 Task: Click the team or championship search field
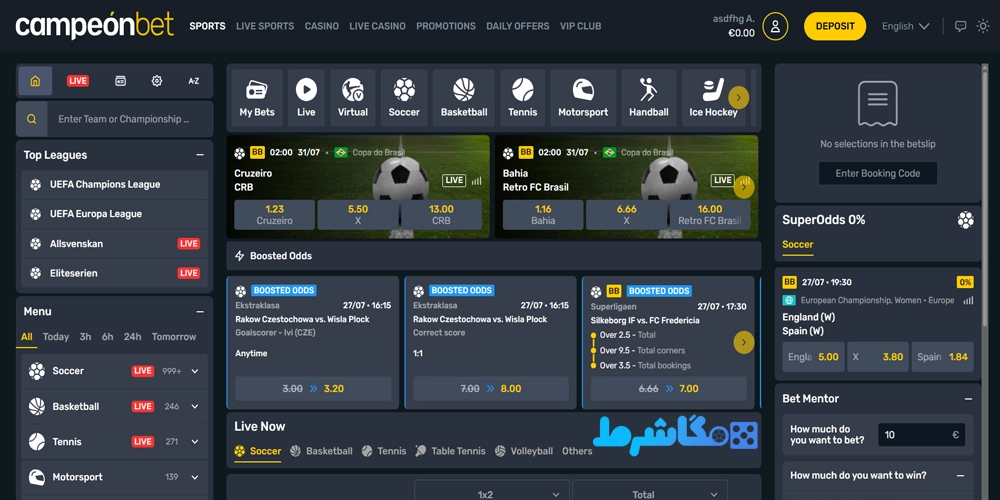coord(130,119)
